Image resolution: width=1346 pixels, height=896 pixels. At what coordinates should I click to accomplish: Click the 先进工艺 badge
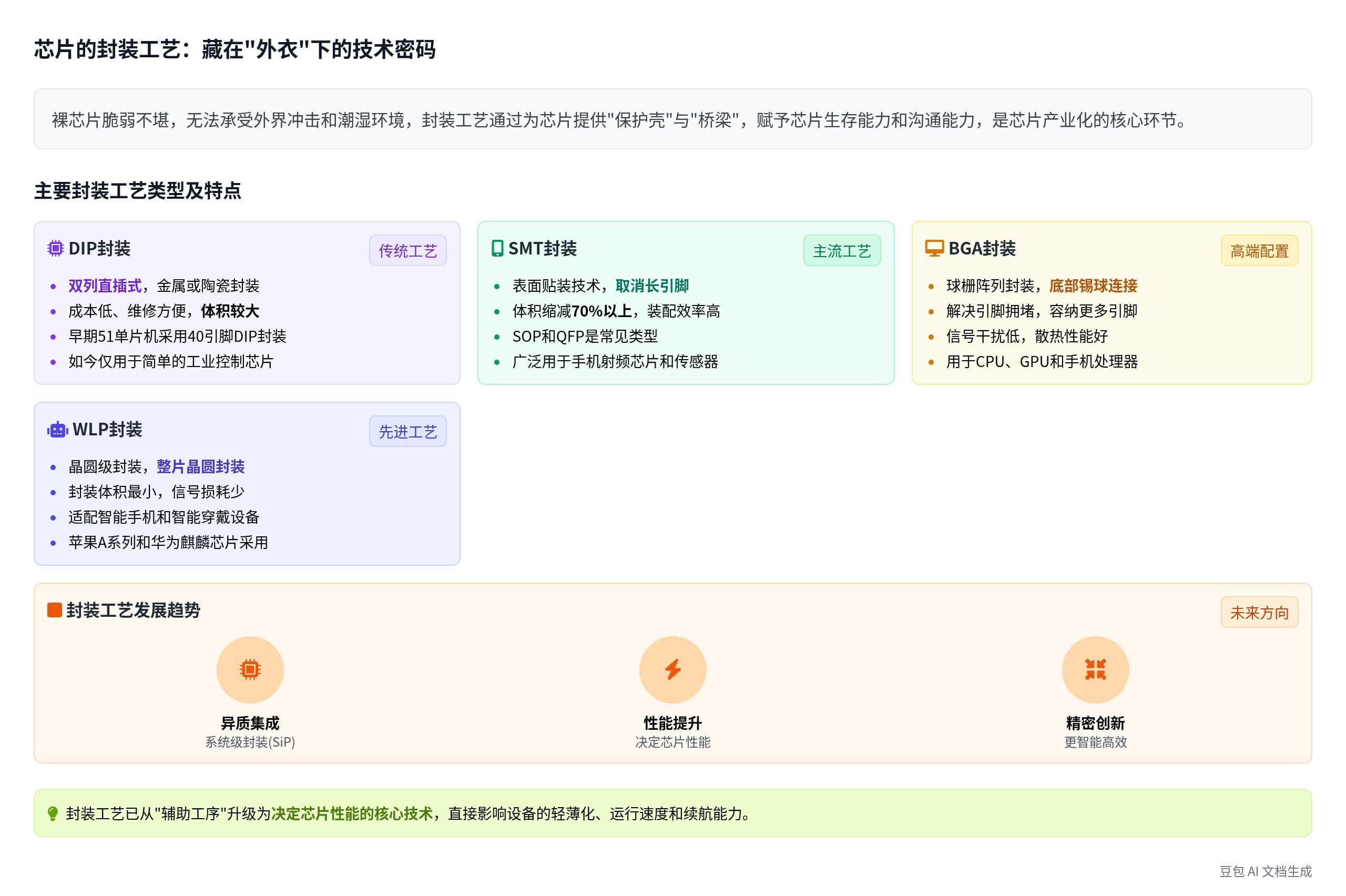pos(407,432)
